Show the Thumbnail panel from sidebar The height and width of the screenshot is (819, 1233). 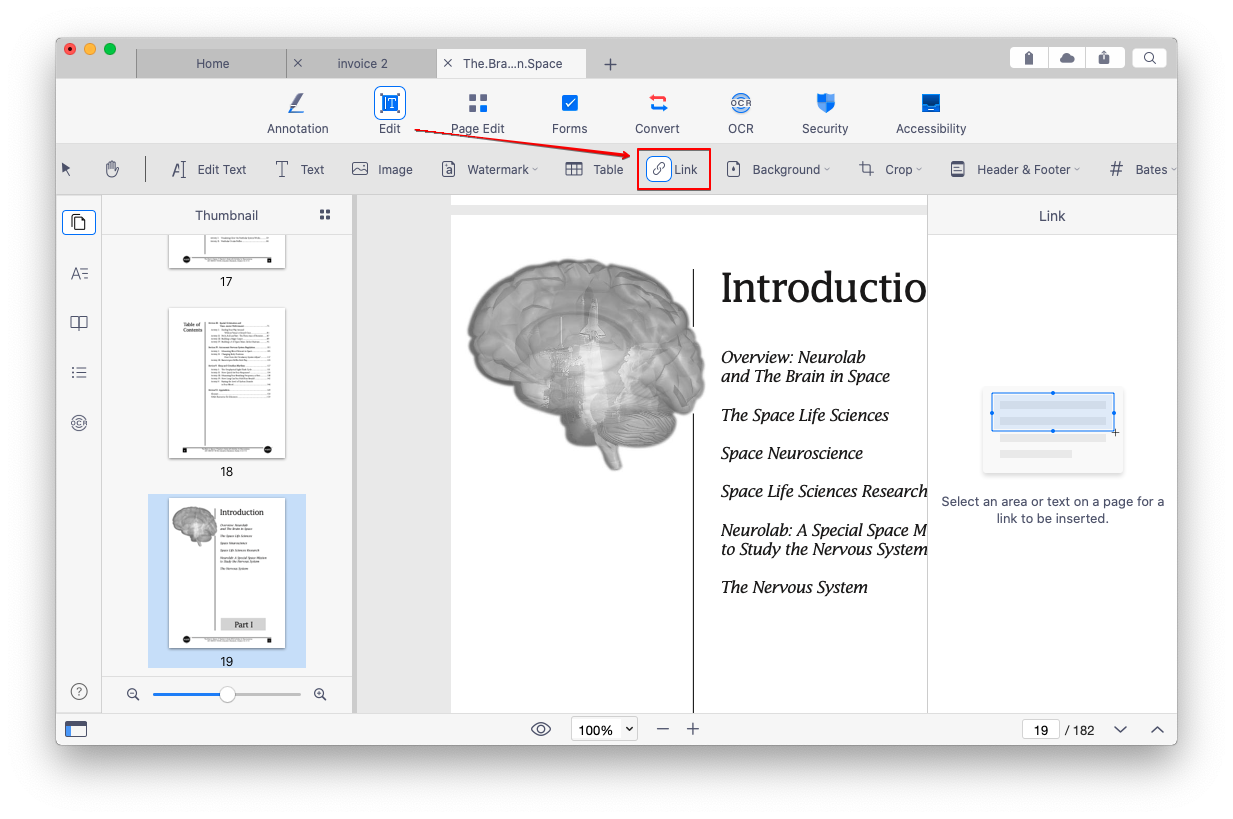79,222
